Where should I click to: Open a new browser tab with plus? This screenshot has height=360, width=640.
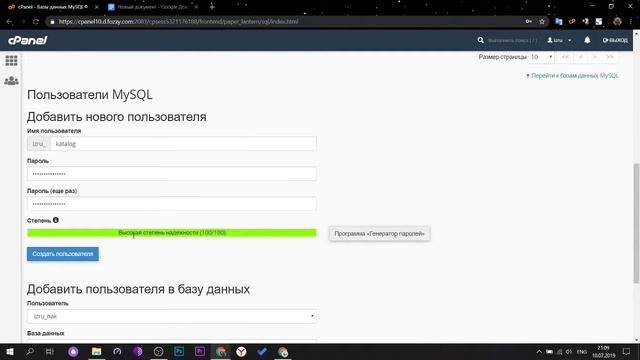(x=212, y=7)
